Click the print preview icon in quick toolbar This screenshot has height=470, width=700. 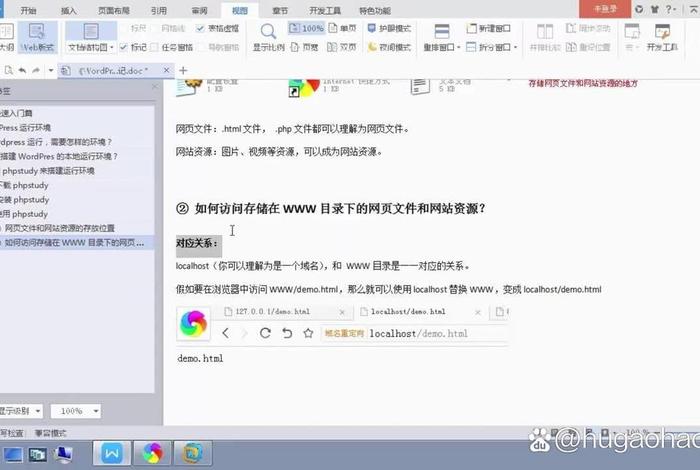(x=8, y=71)
